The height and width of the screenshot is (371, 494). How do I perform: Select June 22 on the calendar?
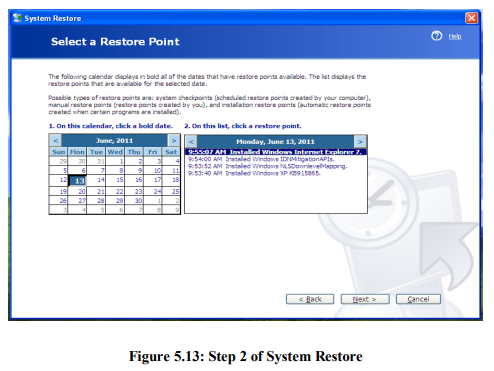(115, 191)
